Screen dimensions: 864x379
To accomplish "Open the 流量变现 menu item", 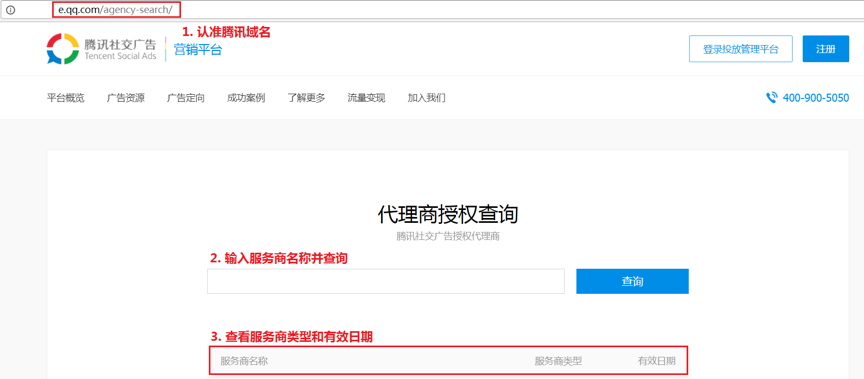I will pyautogui.click(x=366, y=98).
